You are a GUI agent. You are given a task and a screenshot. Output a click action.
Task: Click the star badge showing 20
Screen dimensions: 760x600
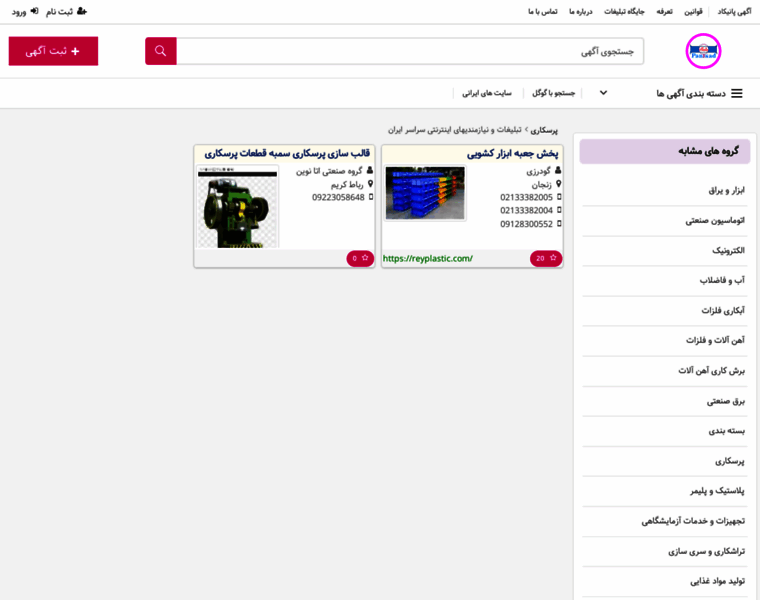(546, 258)
